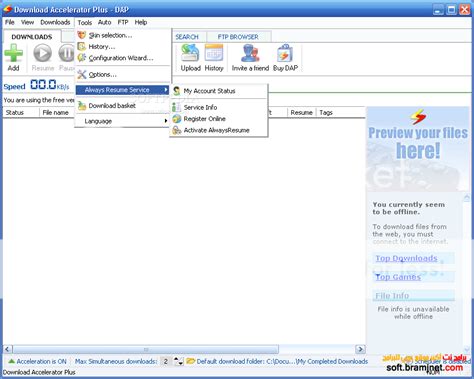Sort by the File name column header

57,113
